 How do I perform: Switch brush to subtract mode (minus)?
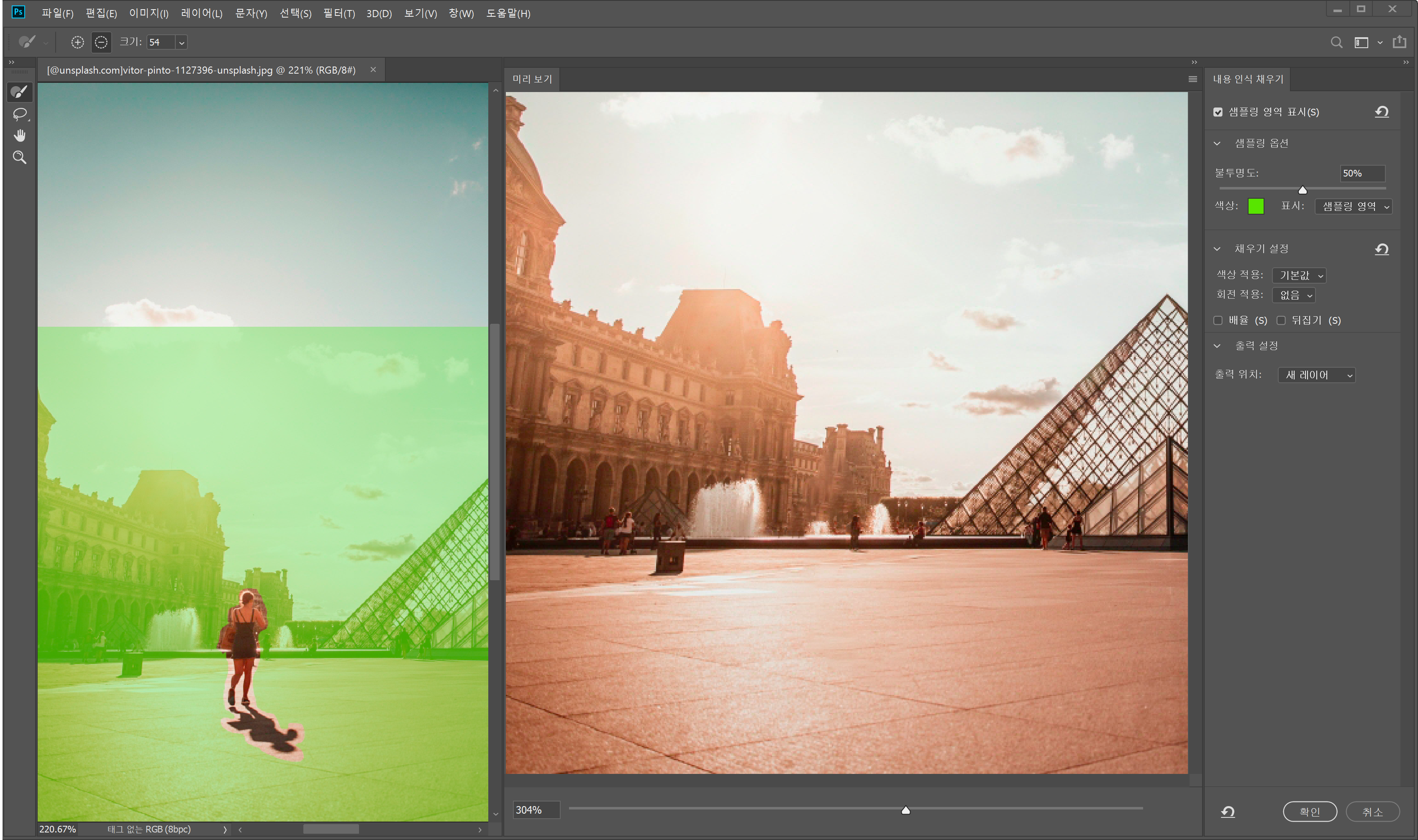[x=101, y=42]
